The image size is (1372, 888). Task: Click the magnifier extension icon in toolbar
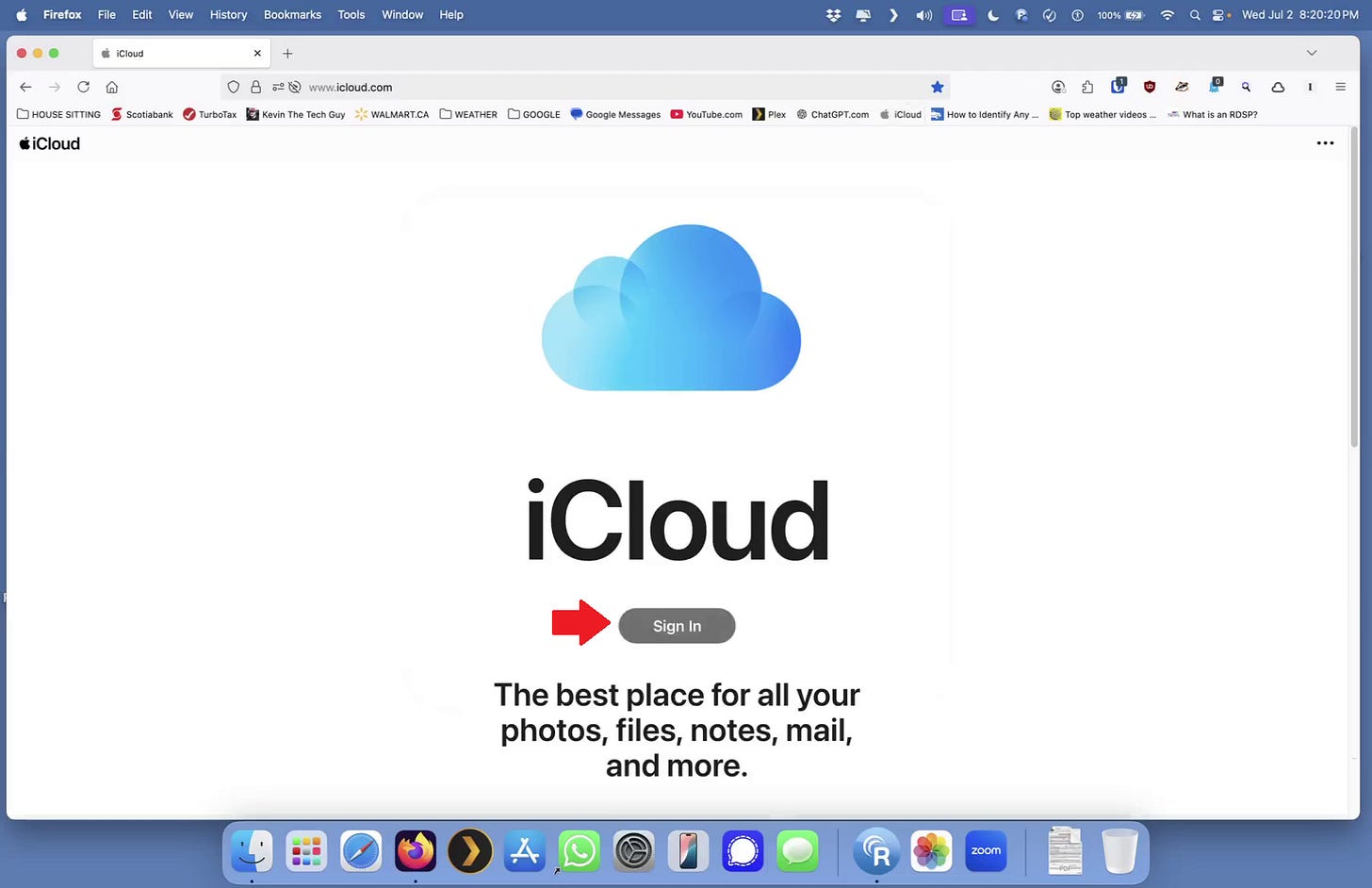point(1246,87)
